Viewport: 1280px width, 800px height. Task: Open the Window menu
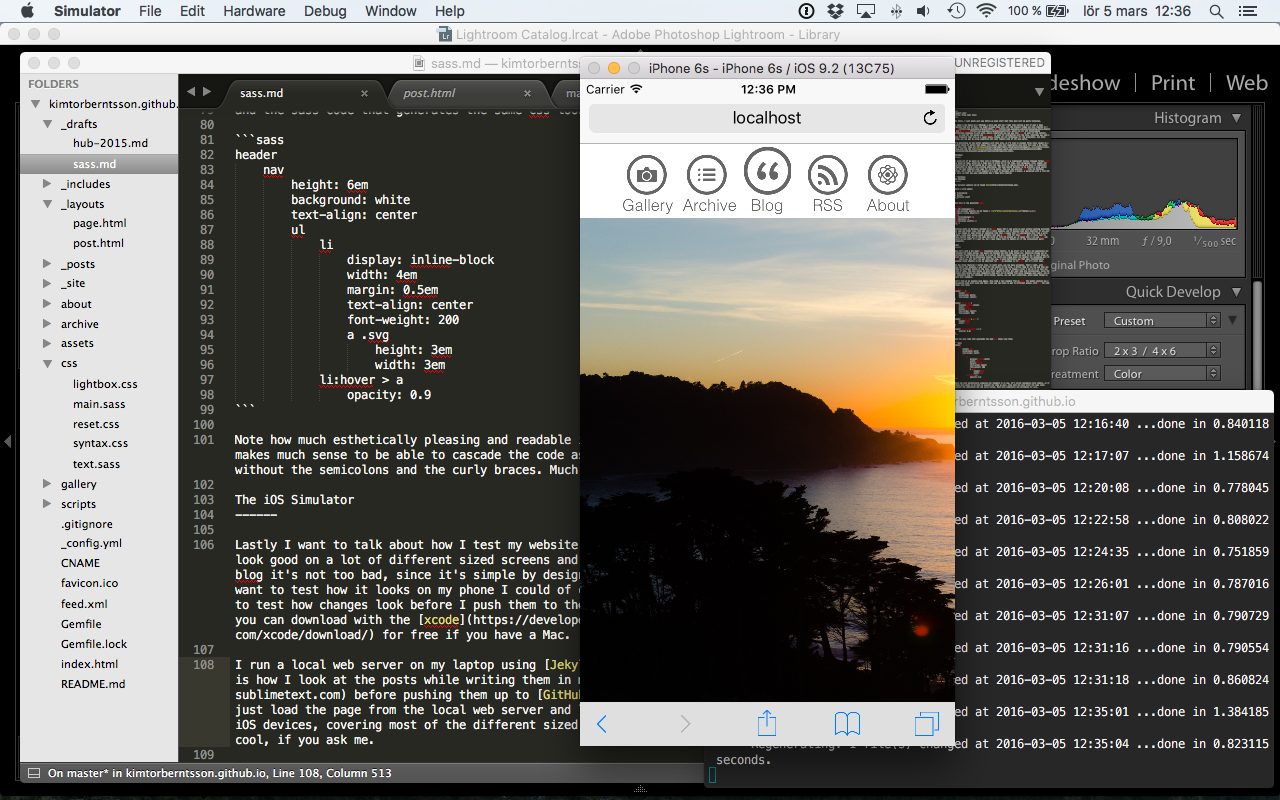click(x=391, y=11)
